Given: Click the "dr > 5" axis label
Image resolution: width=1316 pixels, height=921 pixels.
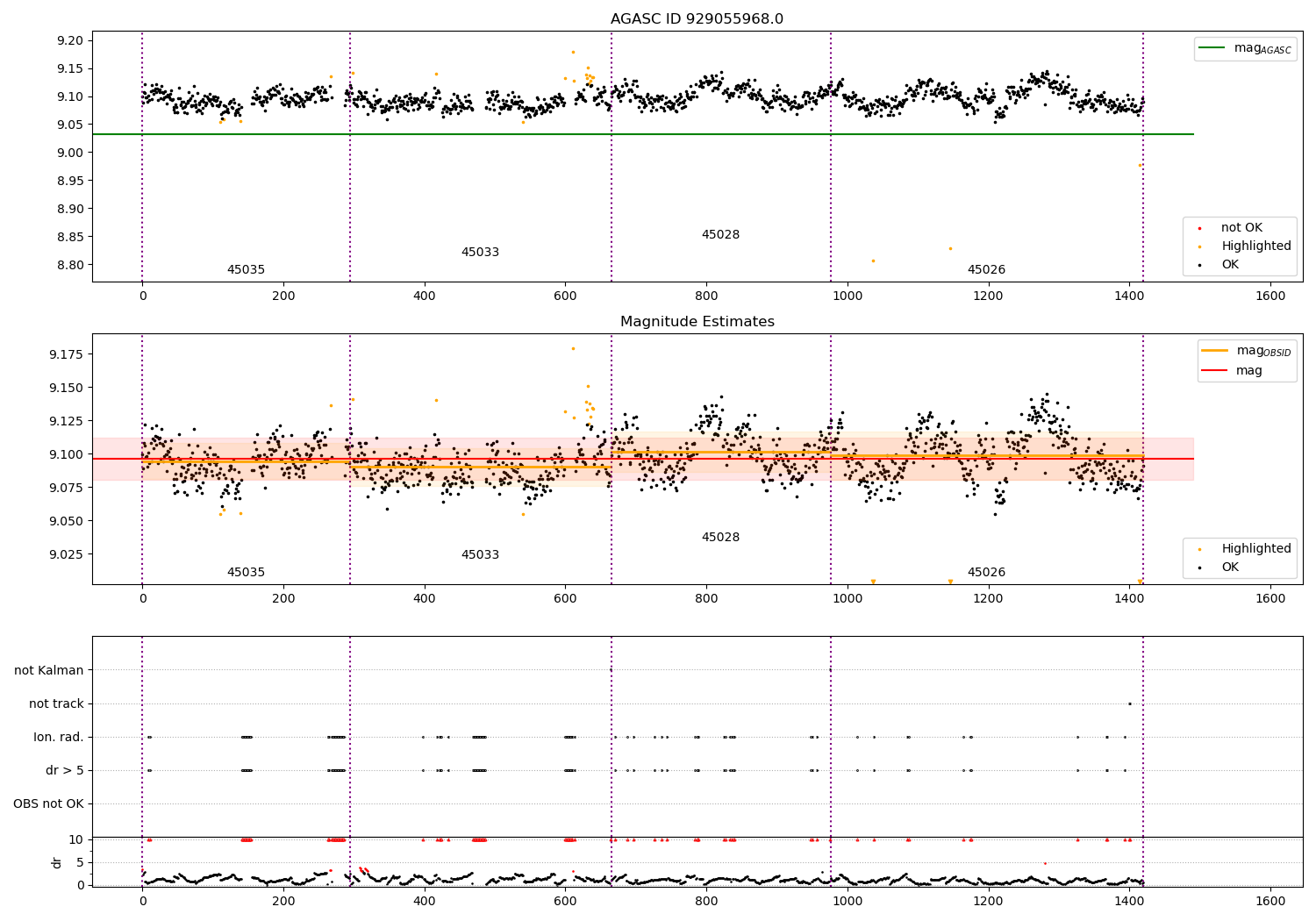Looking at the screenshot, I should point(65,771).
